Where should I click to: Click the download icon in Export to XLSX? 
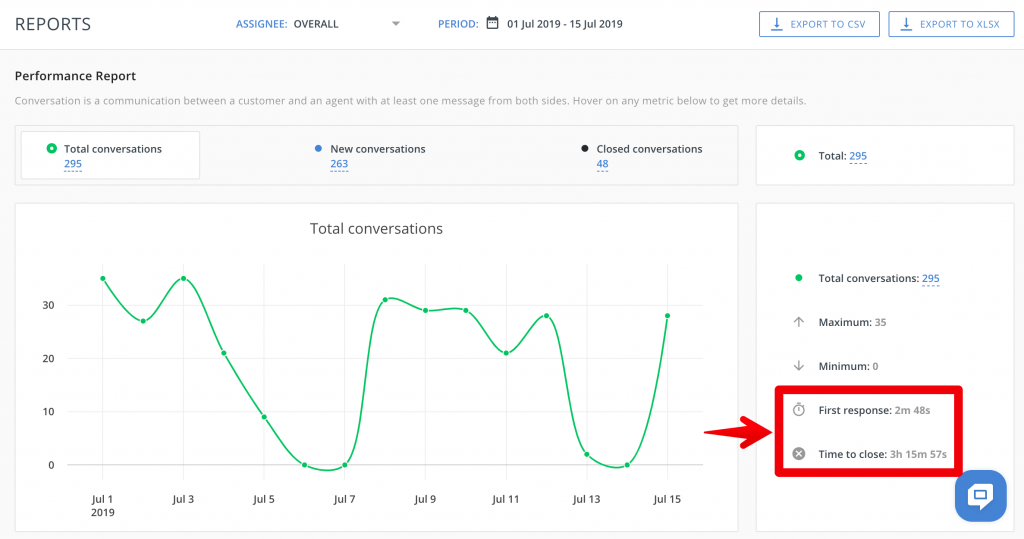(x=906, y=24)
